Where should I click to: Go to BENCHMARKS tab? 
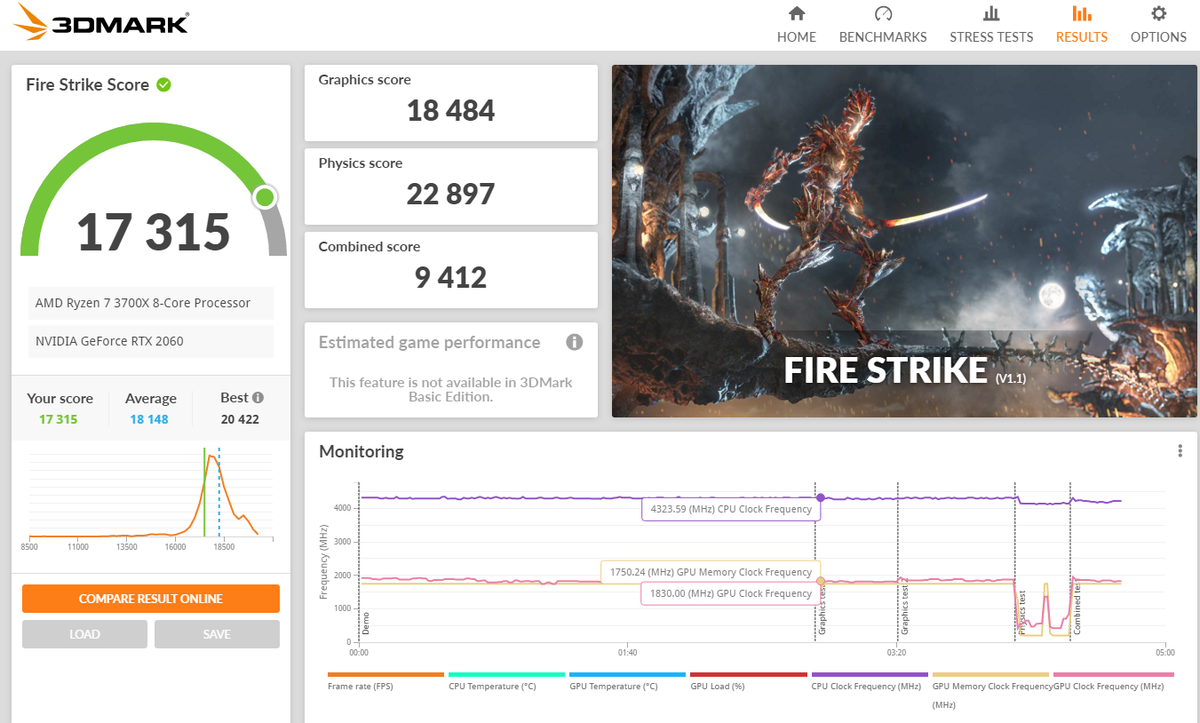coord(882,25)
